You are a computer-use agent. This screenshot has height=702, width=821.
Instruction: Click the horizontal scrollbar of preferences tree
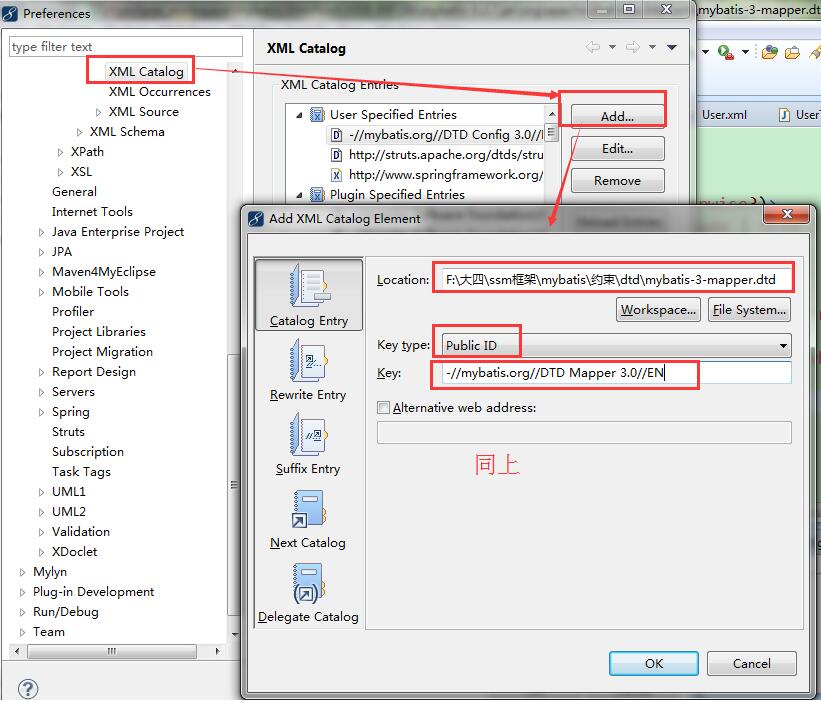112,651
